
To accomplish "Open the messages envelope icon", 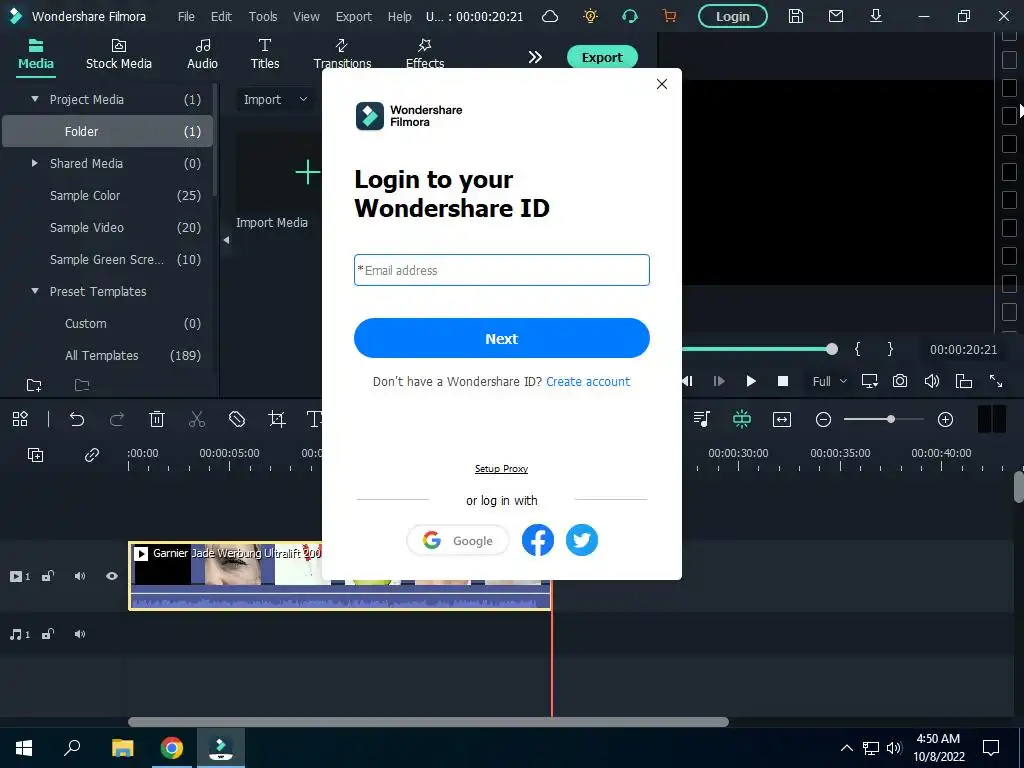I will click(836, 16).
